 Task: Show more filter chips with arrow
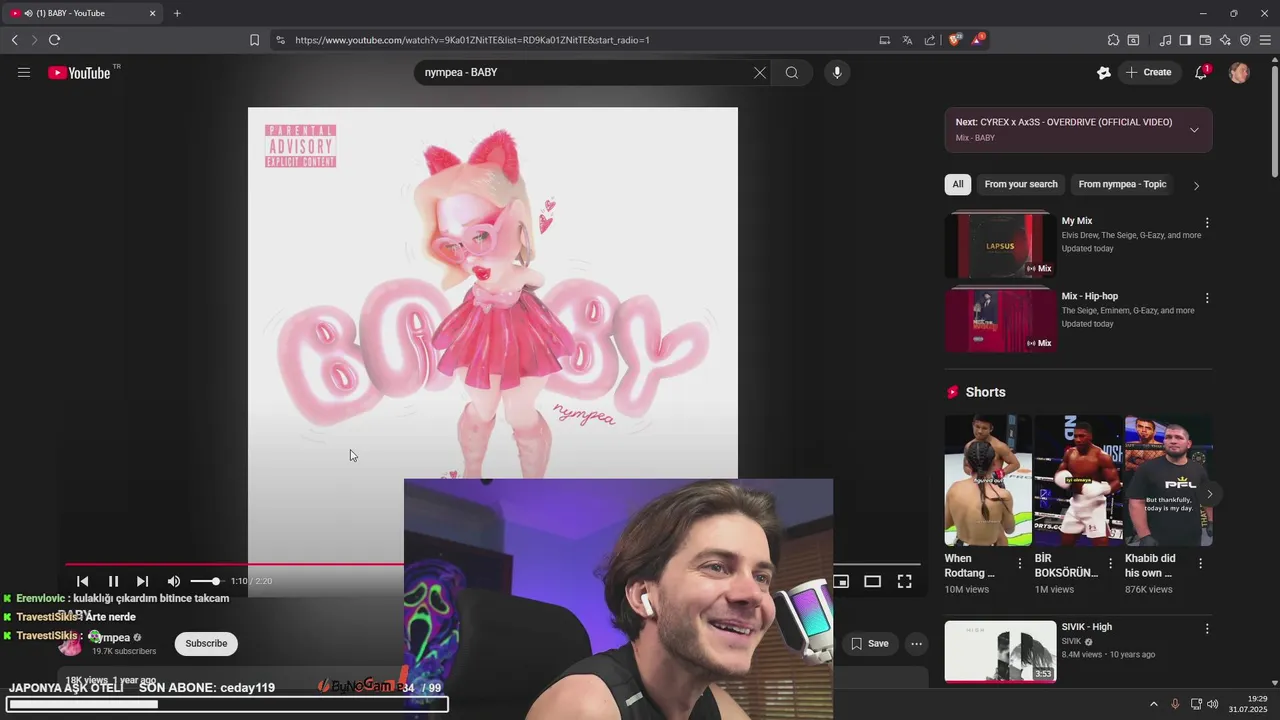[x=1196, y=185]
